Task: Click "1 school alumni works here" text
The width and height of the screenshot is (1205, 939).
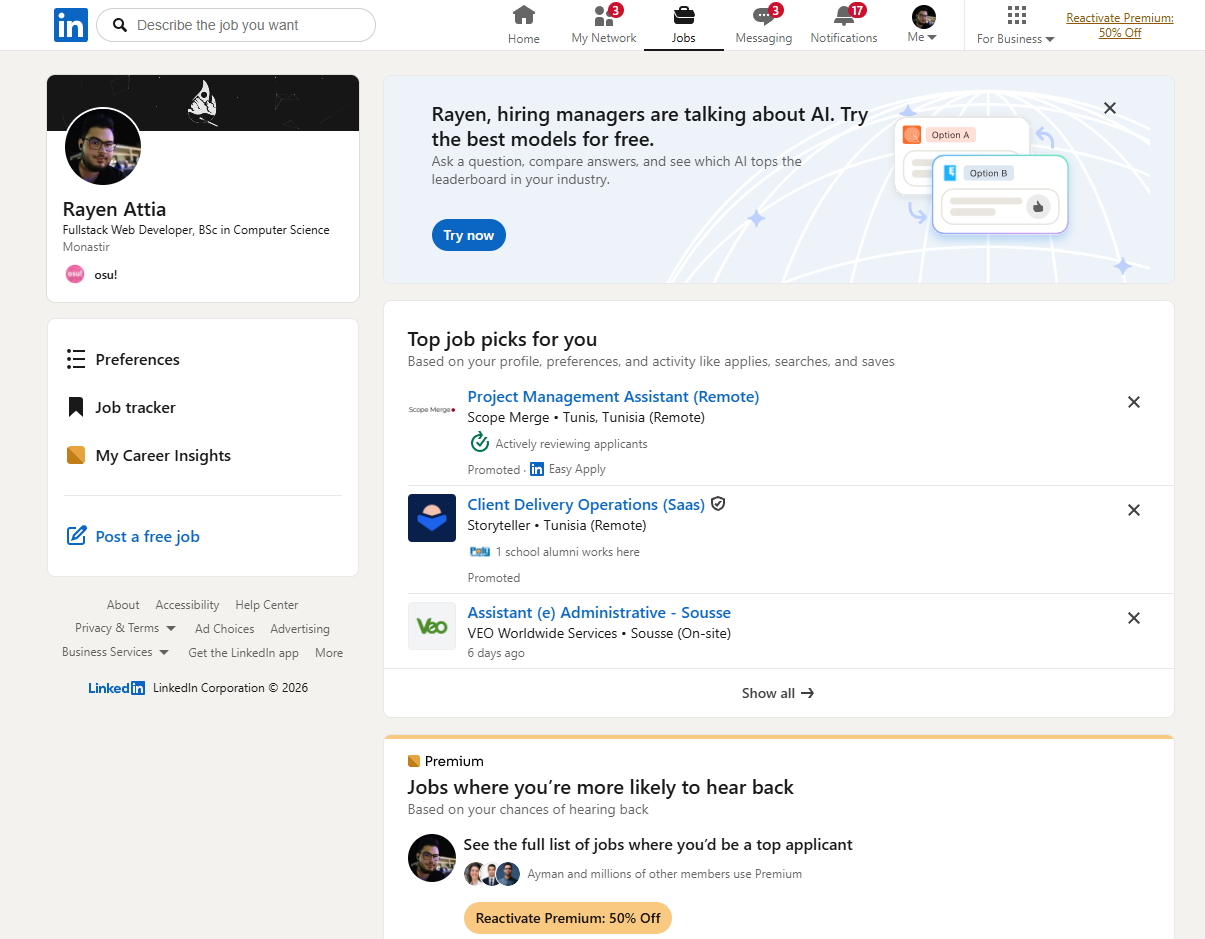Action: 568,552
